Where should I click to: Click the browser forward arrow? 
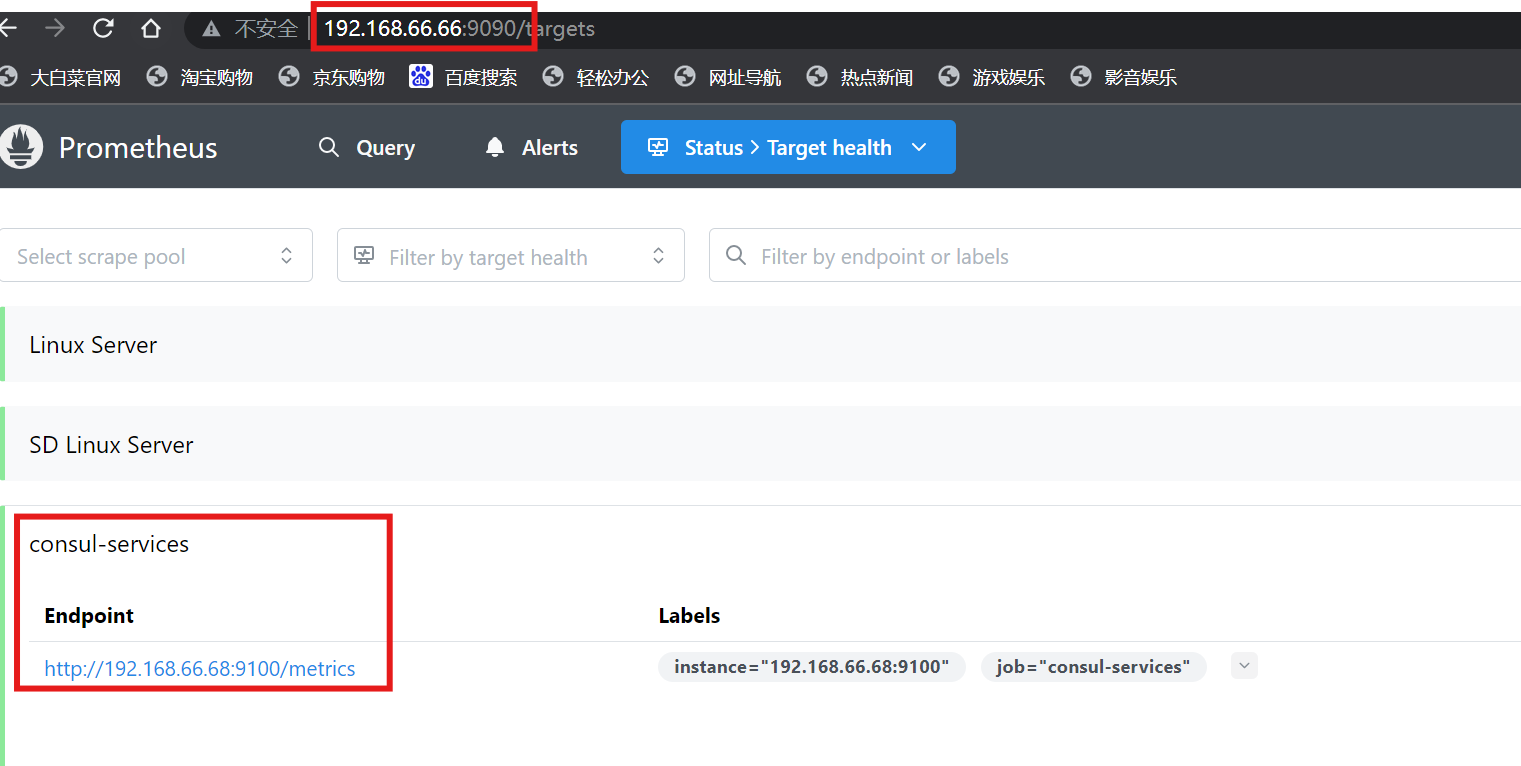point(55,29)
